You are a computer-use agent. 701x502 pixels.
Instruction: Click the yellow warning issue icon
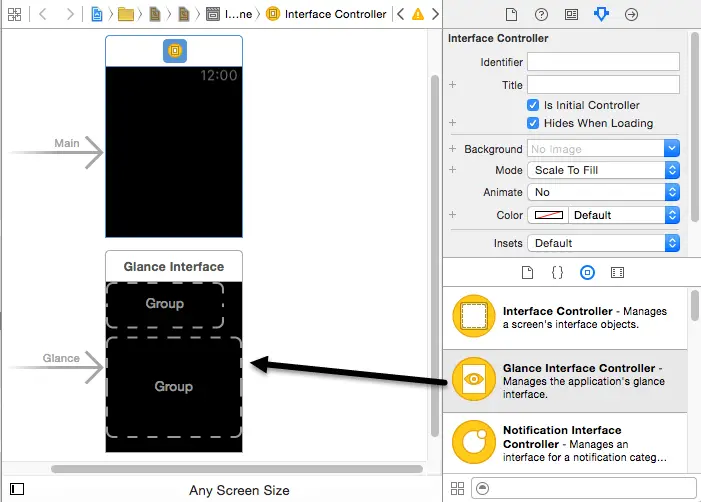418,15
